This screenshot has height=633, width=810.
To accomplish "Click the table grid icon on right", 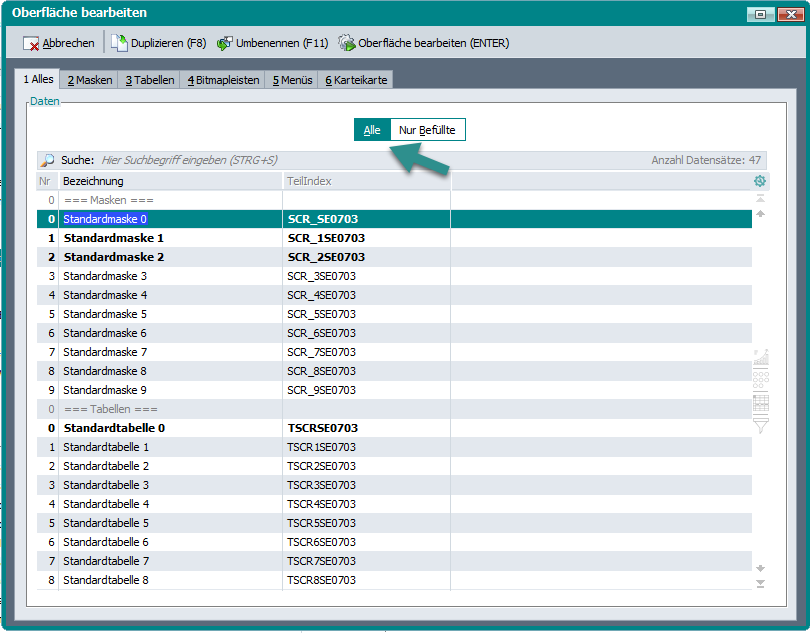I will [x=760, y=403].
